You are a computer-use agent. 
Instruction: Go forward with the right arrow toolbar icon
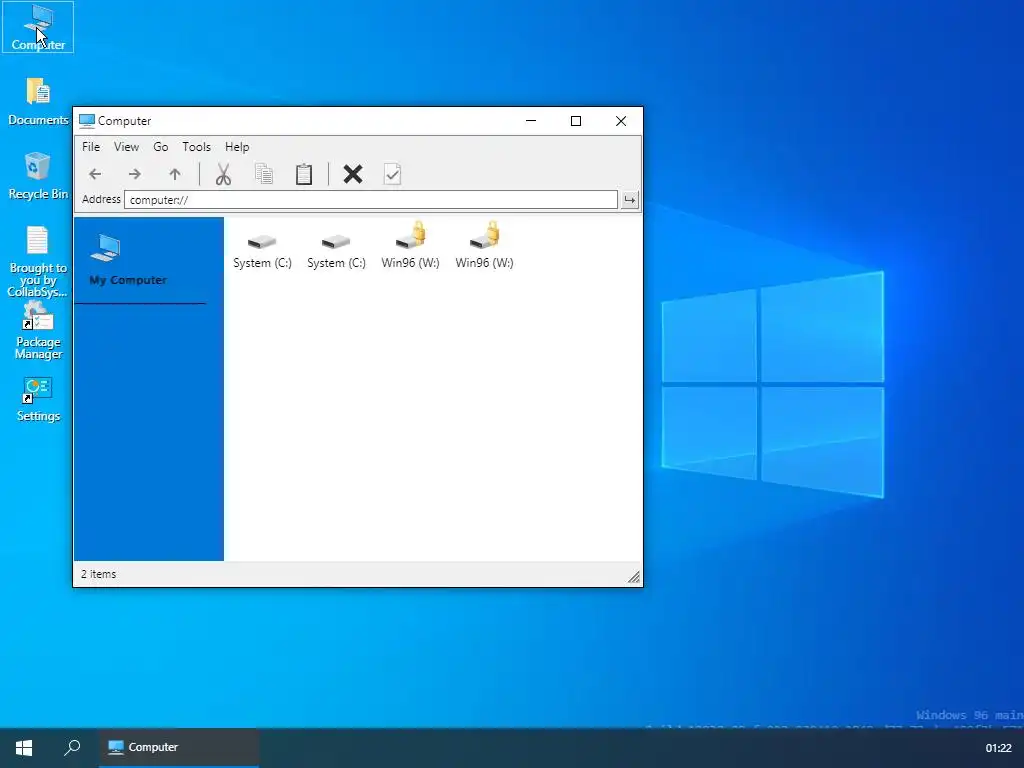click(x=135, y=174)
